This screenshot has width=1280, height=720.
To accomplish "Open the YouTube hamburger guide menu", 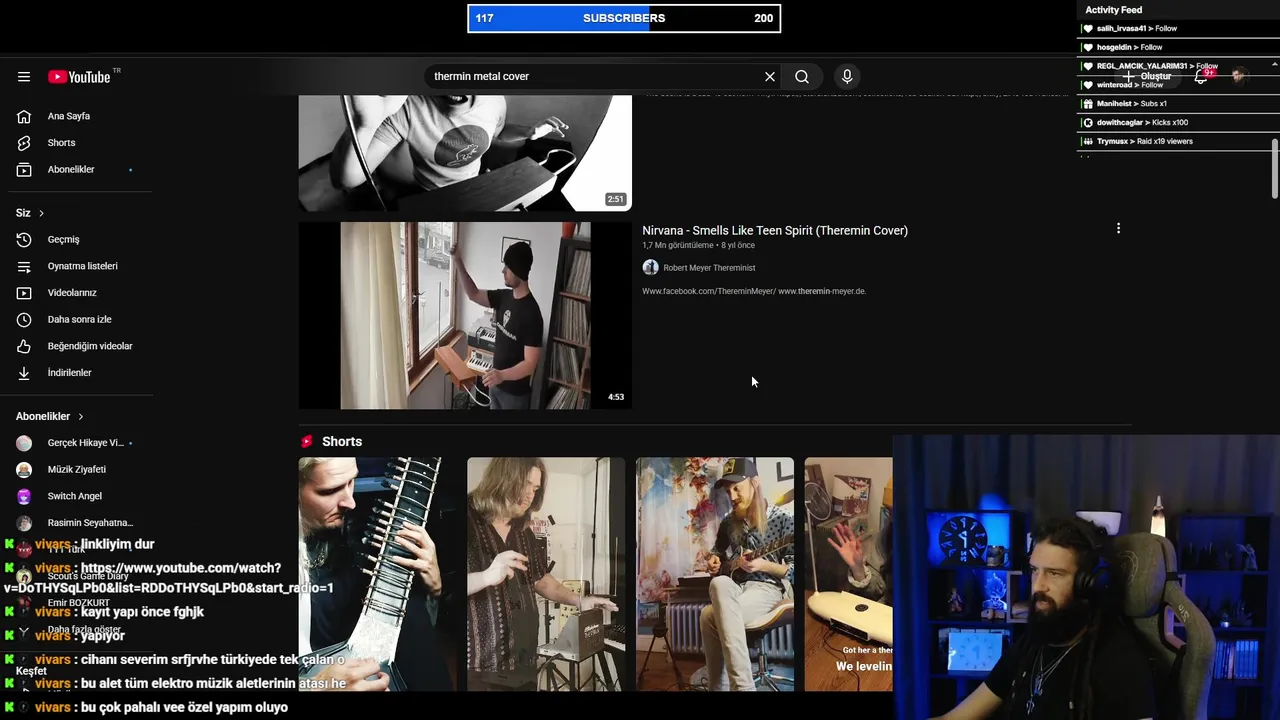I will tap(24, 76).
